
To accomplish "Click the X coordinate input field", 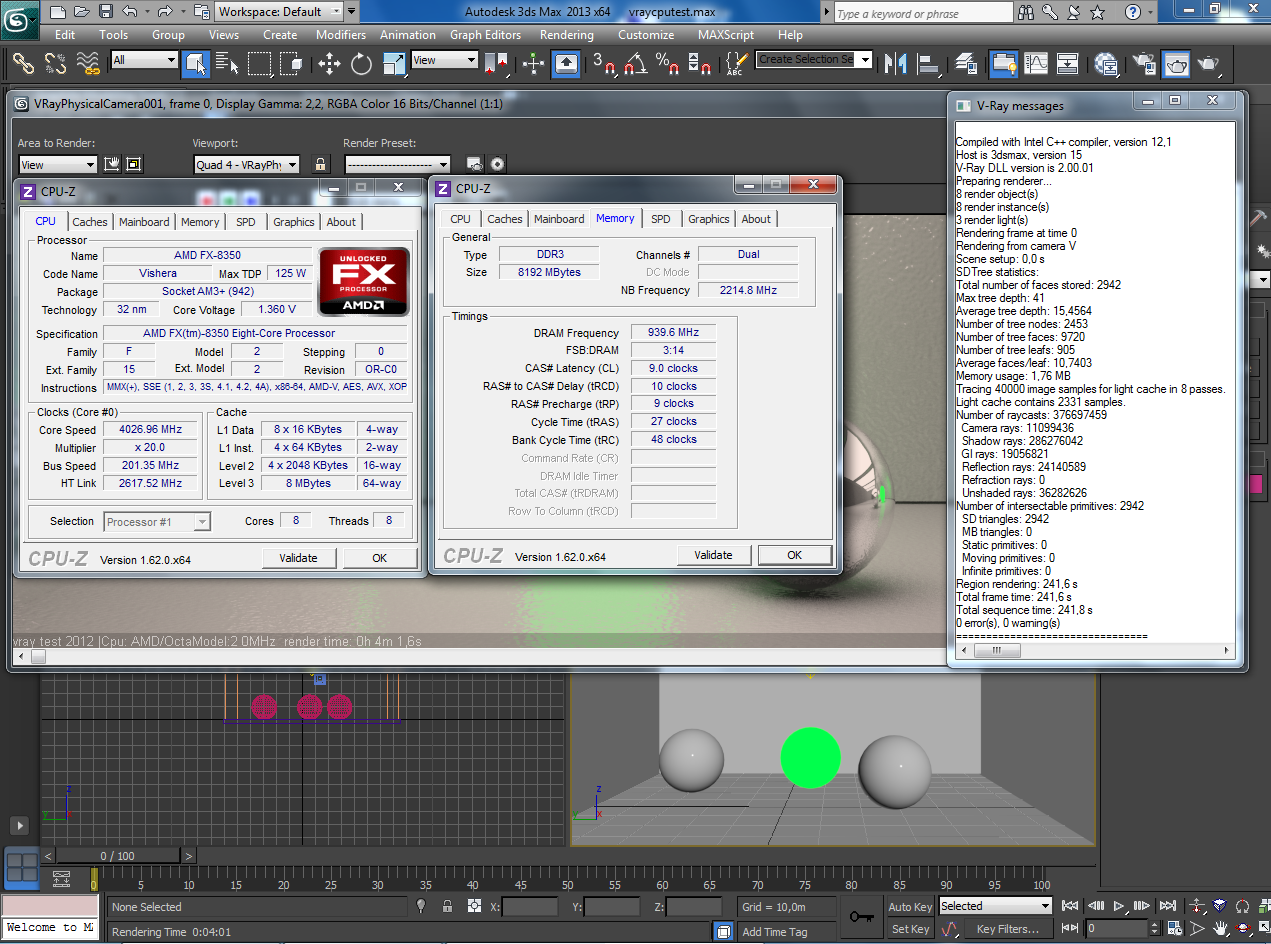I will click(530, 907).
